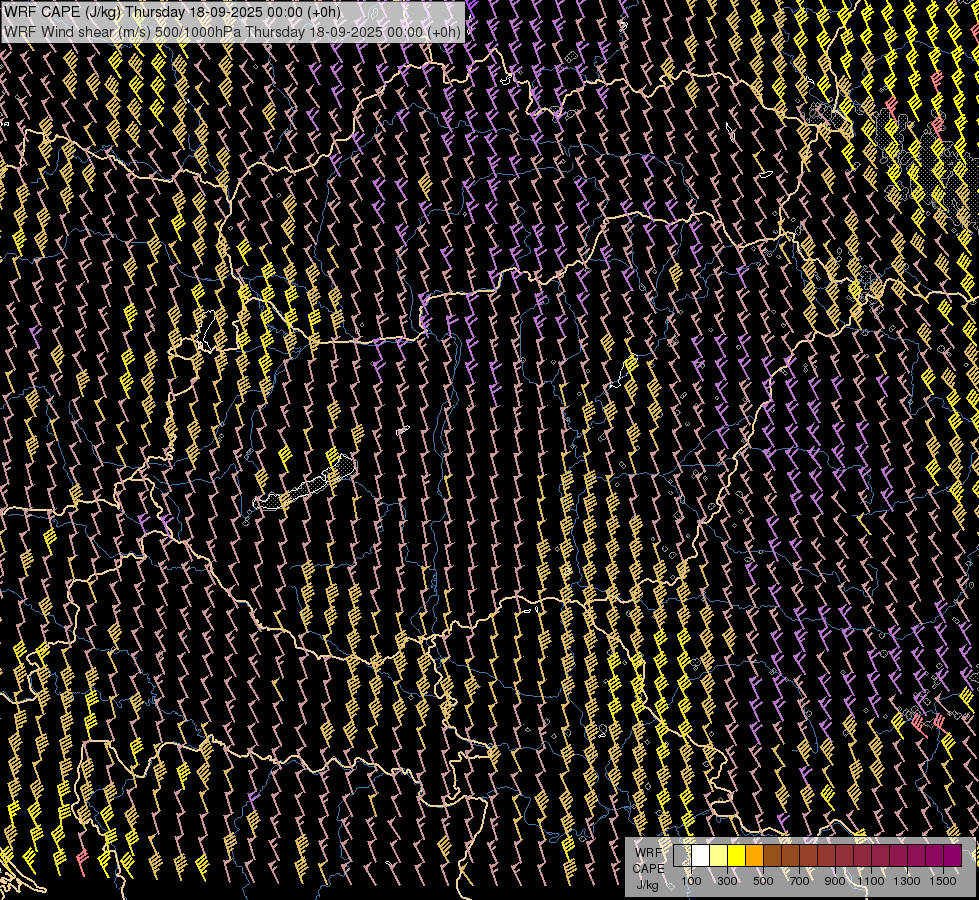Click the small stippled lake northeast of Balaton
979x900 pixels.
tap(345, 465)
